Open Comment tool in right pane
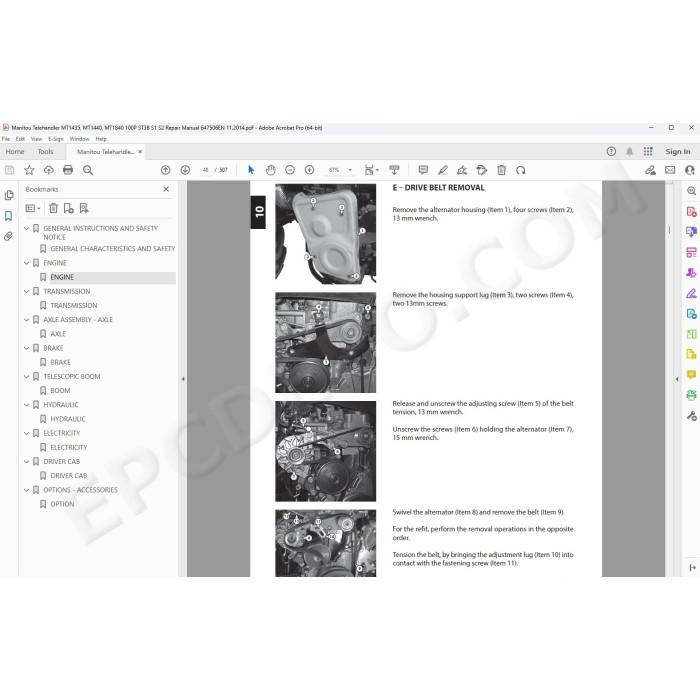This screenshot has width=700, height=700. (691, 375)
